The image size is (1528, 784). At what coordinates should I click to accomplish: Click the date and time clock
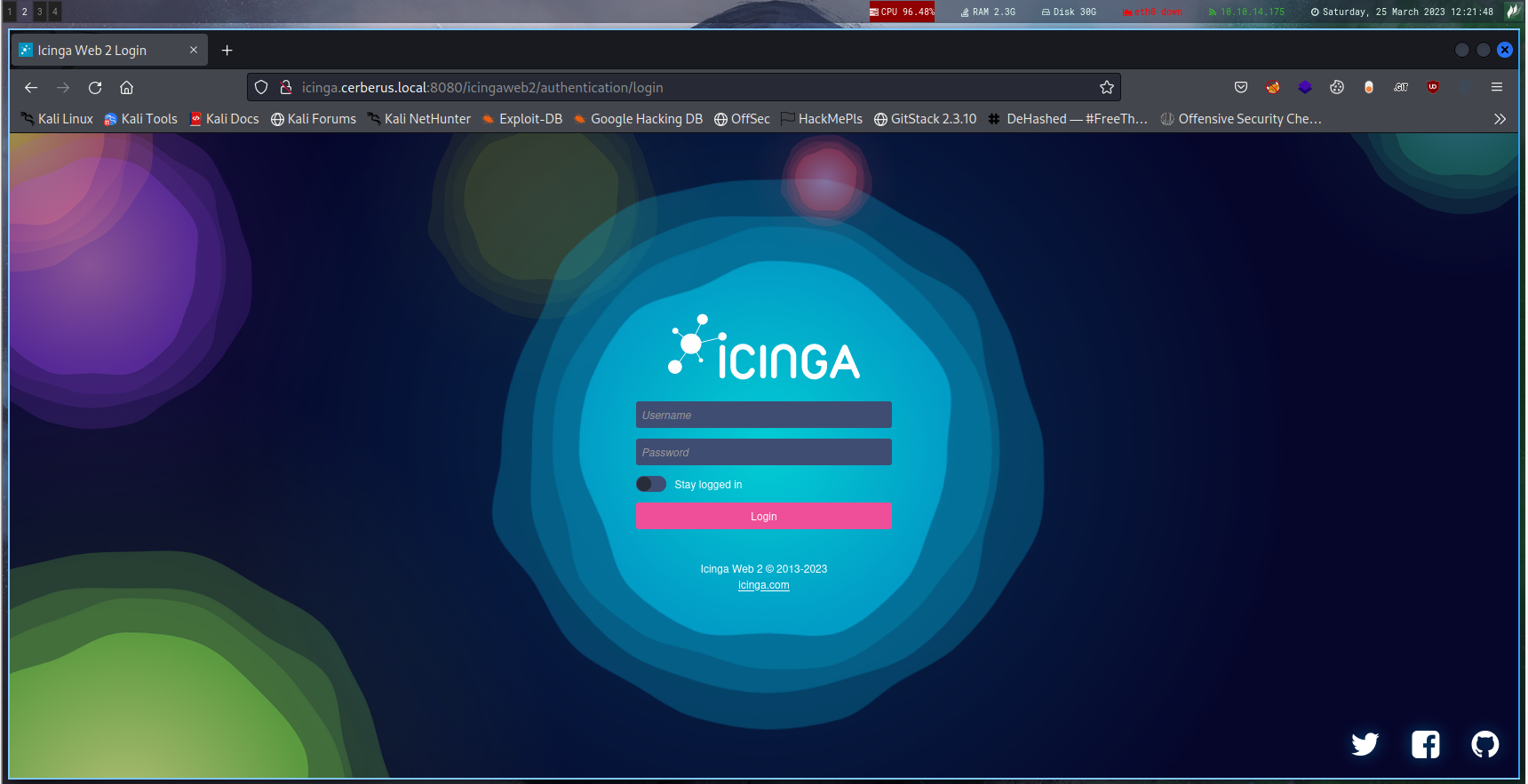[x=1402, y=12]
